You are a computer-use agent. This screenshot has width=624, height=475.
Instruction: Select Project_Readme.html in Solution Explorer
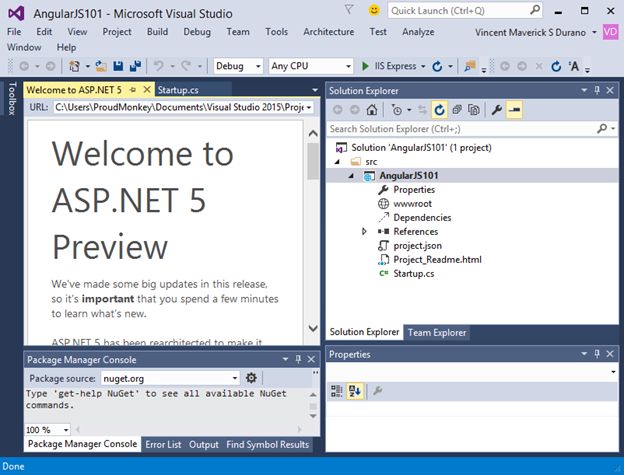coord(437,259)
